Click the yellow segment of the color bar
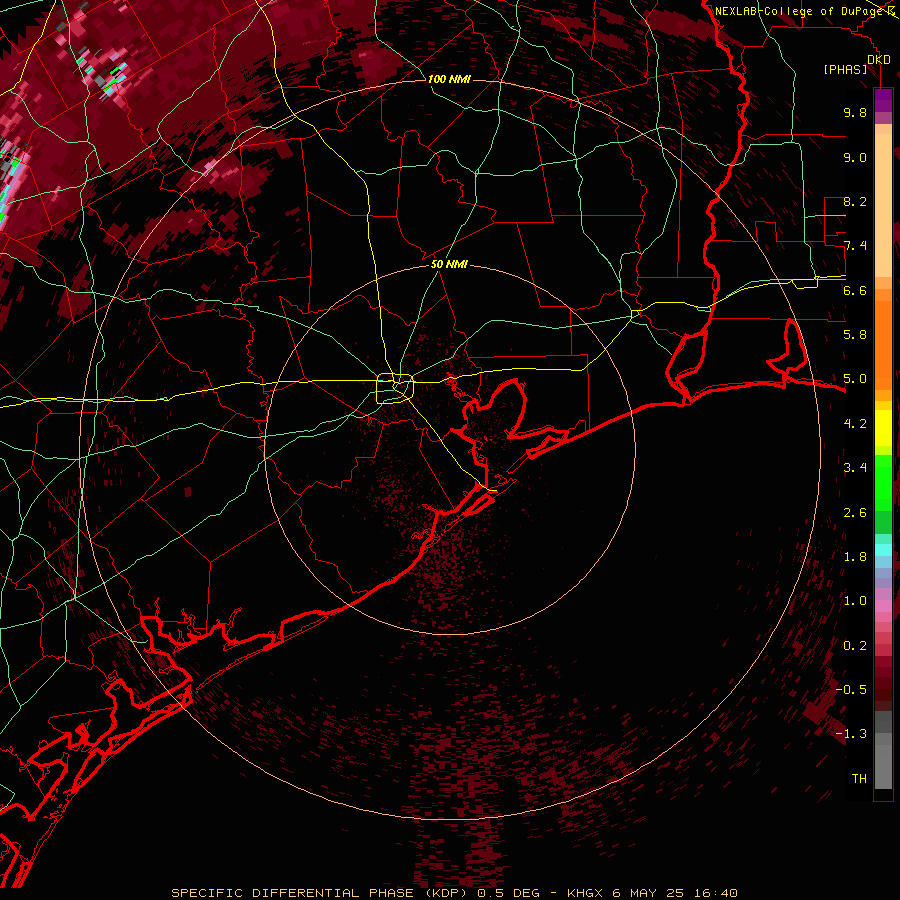This screenshot has width=900, height=900. tap(883, 428)
